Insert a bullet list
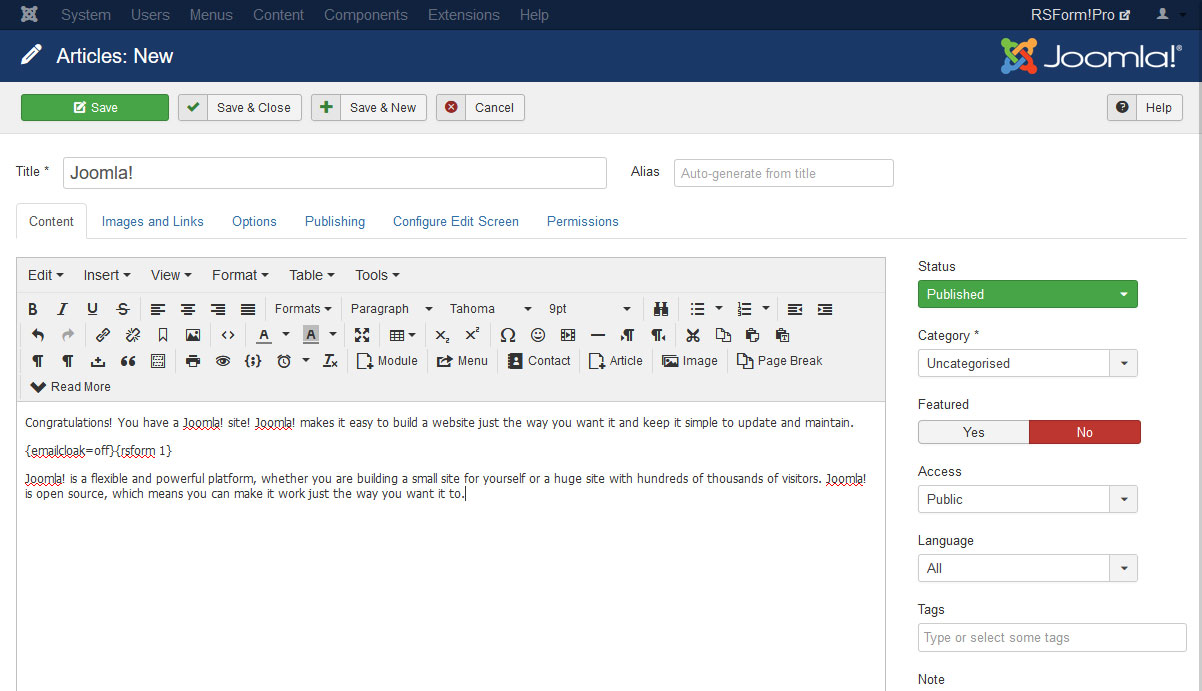Image resolution: width=1202 pixels, height=691 pixels. (x=698, y=309)
